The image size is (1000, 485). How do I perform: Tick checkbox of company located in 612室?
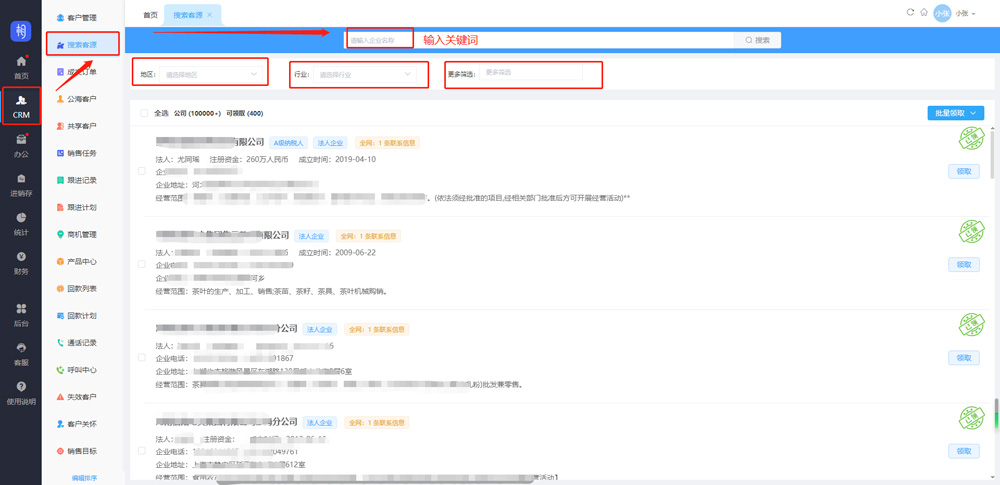tap(142, 451)
